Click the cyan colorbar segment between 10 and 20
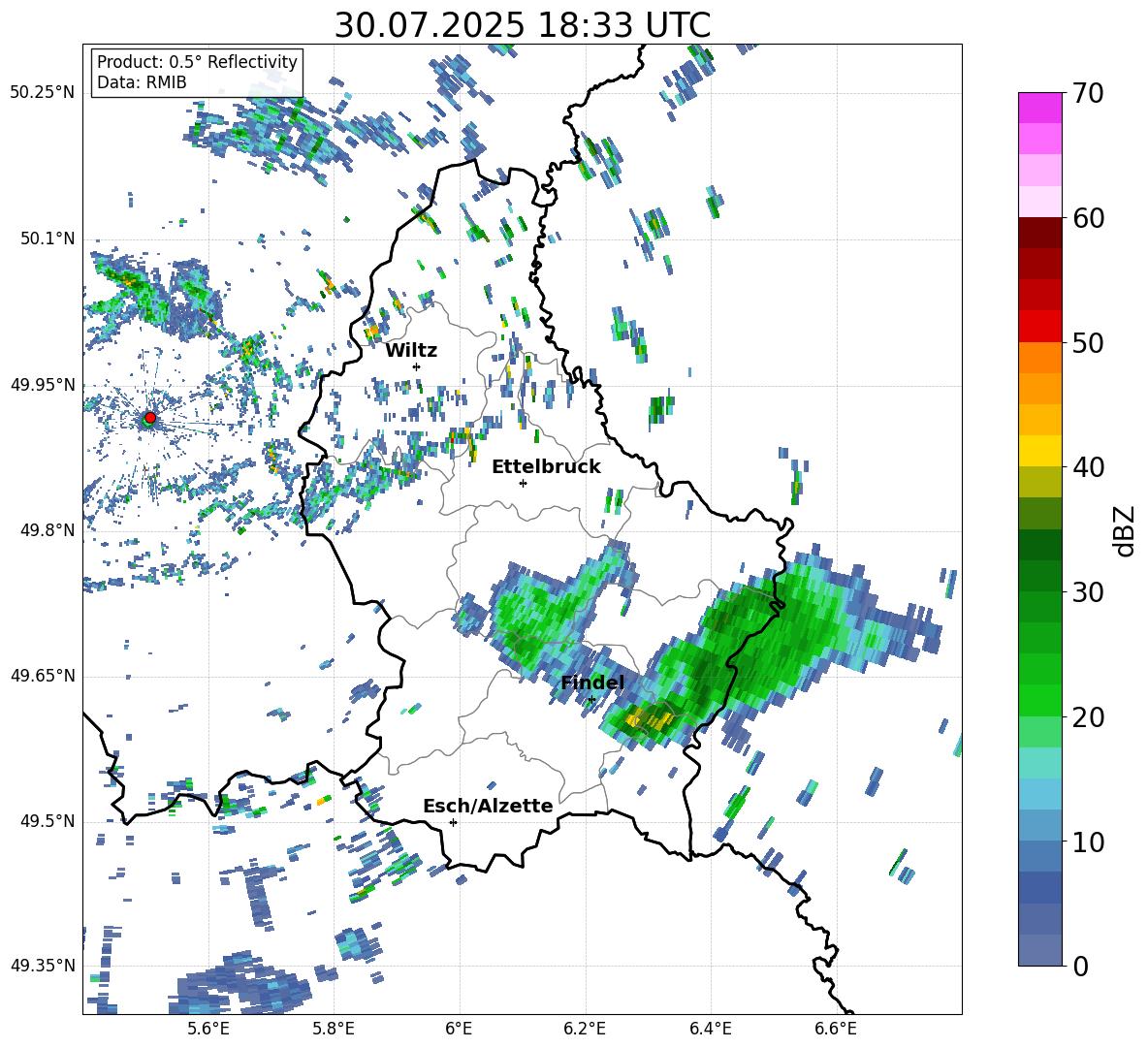Viewport: 1148px width, 1048px height. point(1039,763)
